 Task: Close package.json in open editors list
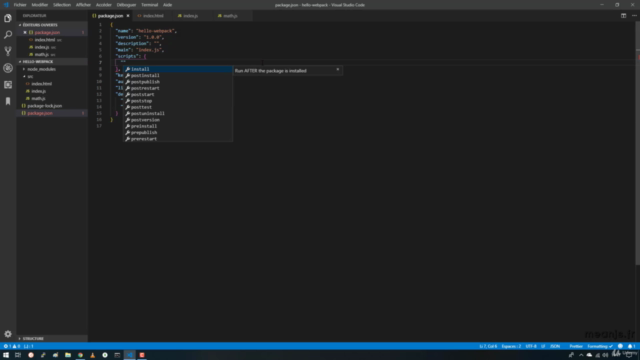[25, 32]
